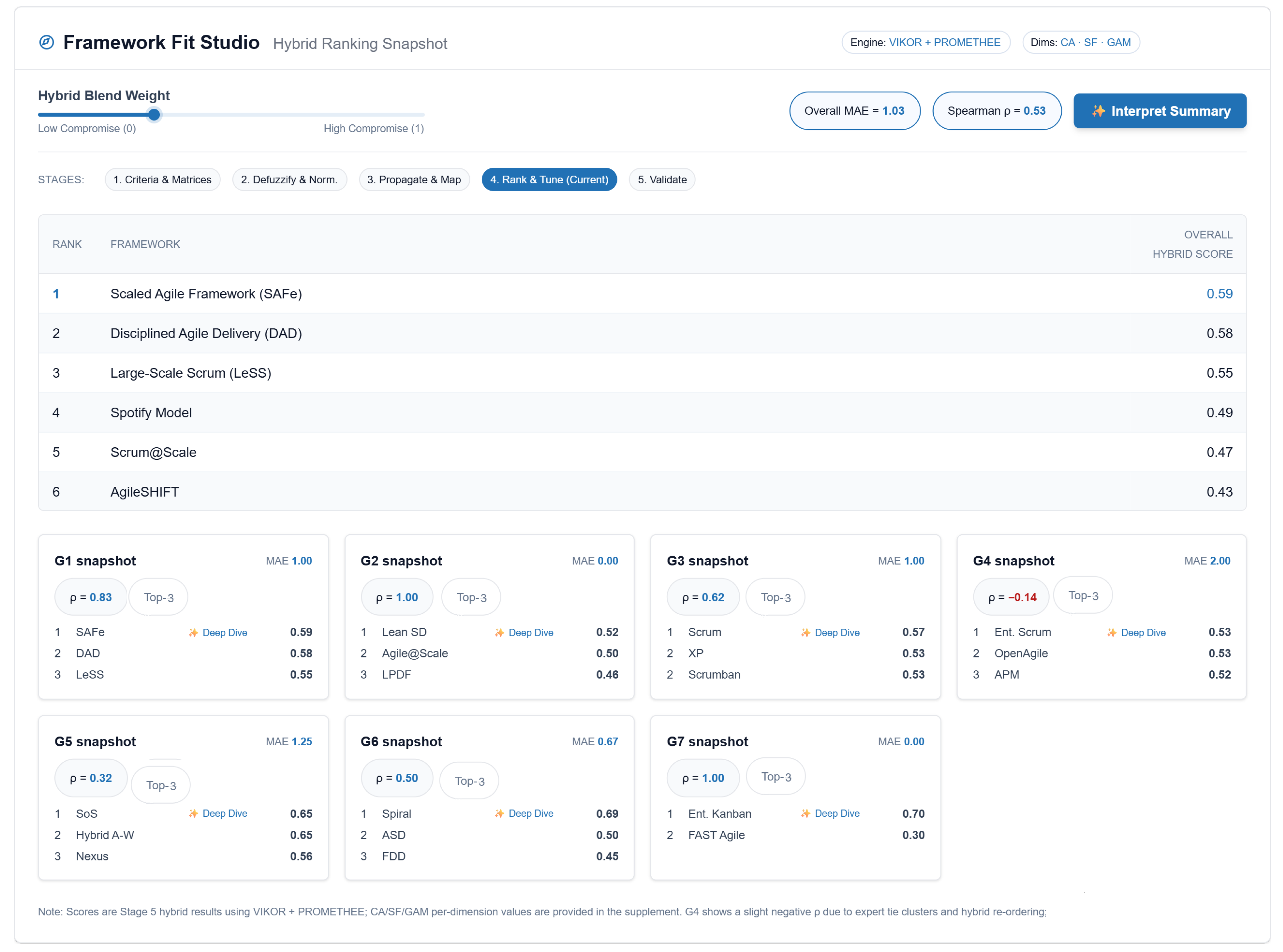Toggle the Top-3 chip in G4 snapshot
Viewport: 1283px width, 952px height.
[x=1083, y=595]
